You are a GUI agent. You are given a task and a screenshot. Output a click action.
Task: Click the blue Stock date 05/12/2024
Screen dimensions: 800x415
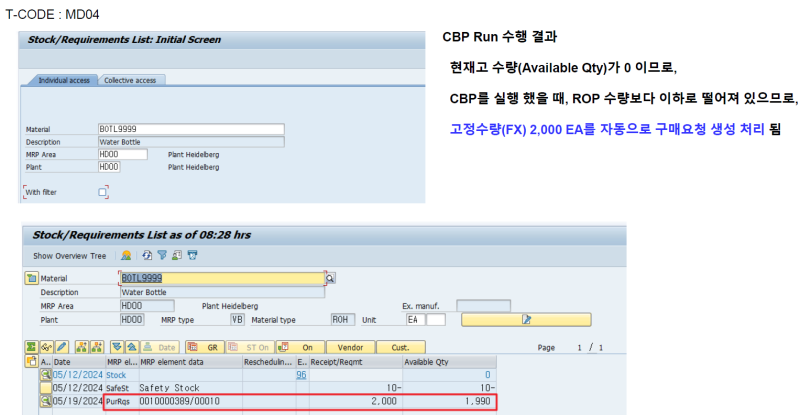[78, 375]
